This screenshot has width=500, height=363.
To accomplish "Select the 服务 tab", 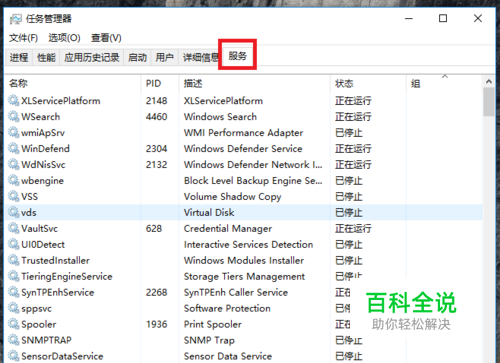I will click(237, 56).
